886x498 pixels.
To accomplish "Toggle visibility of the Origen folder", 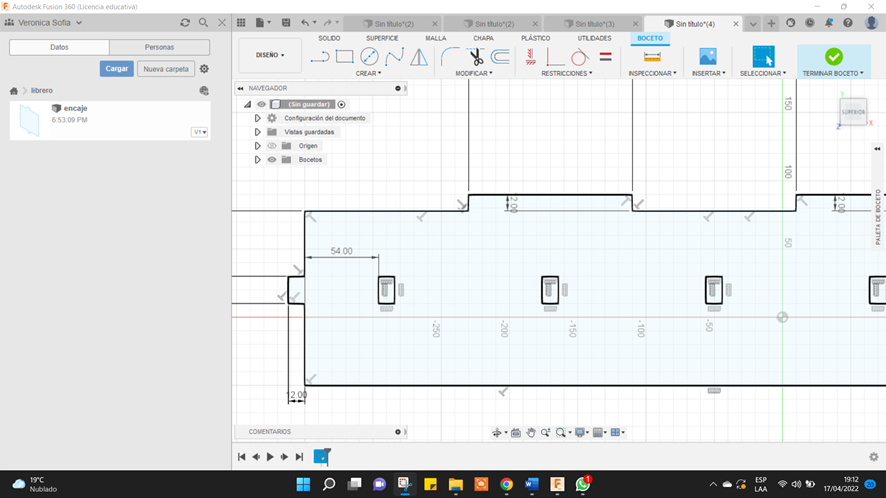I will 272,146.
